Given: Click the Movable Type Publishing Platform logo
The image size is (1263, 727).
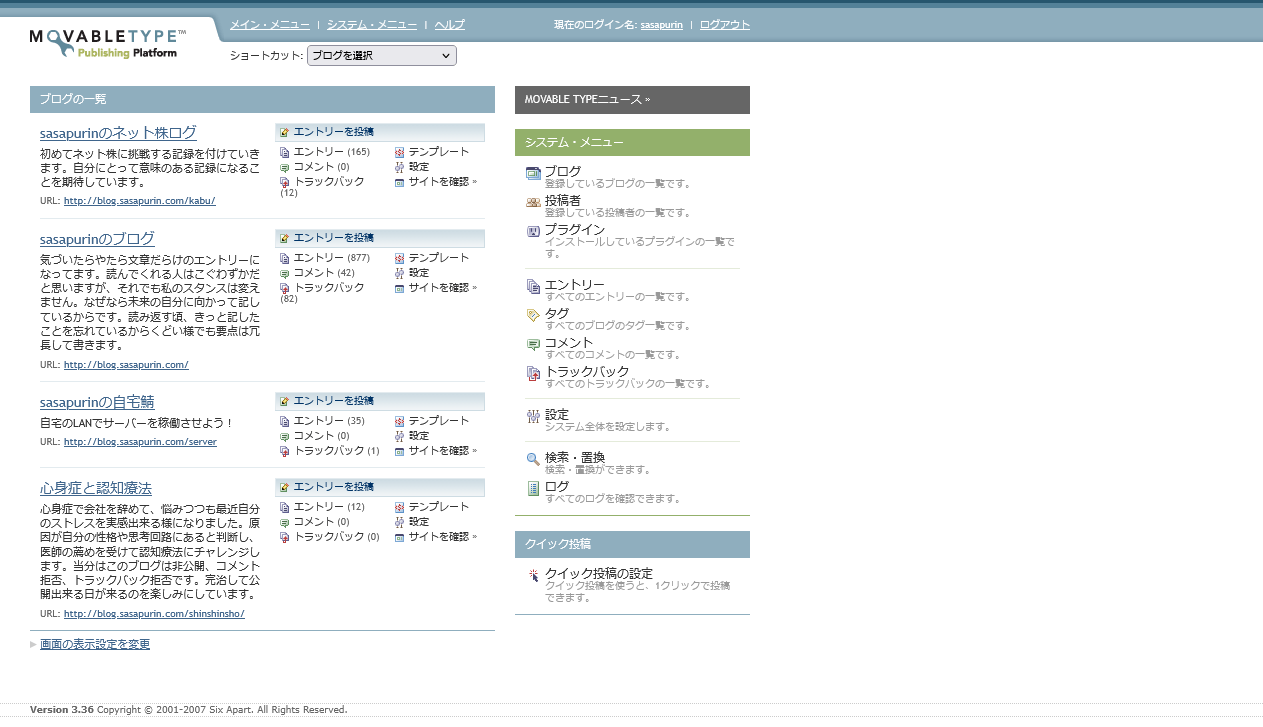Looking at the screenshot, I should pos(108,44).
